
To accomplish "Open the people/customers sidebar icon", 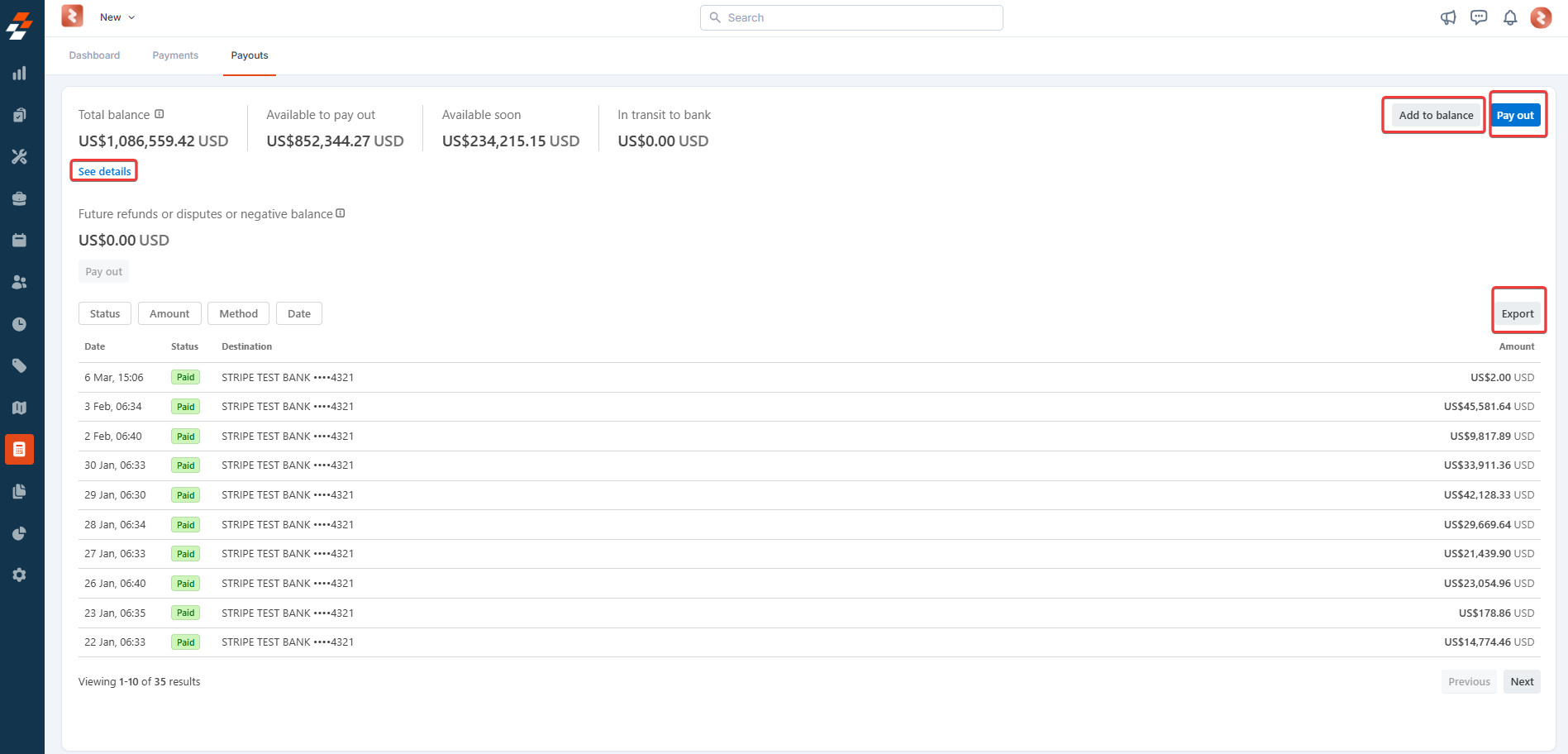I will tap(19, 282).
